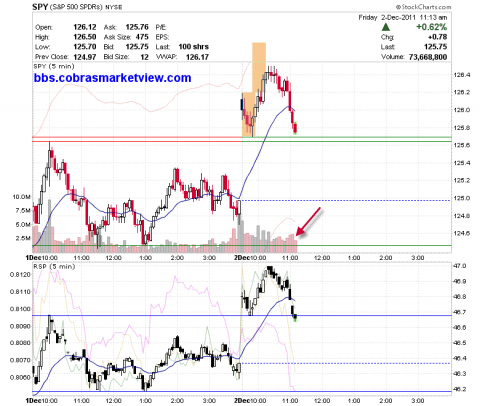Open the ©StockCharts.com credit text

pyautogui.click(x=423, y=7)
